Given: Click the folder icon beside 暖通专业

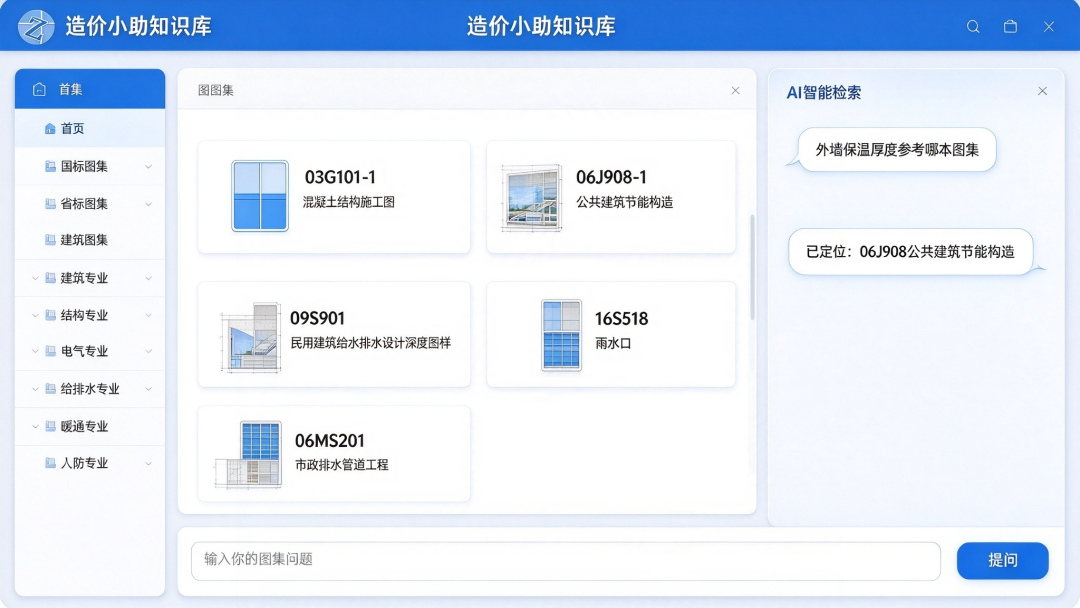Looking at the screenshot, I should pyautogui.click(x=50, y=426).
